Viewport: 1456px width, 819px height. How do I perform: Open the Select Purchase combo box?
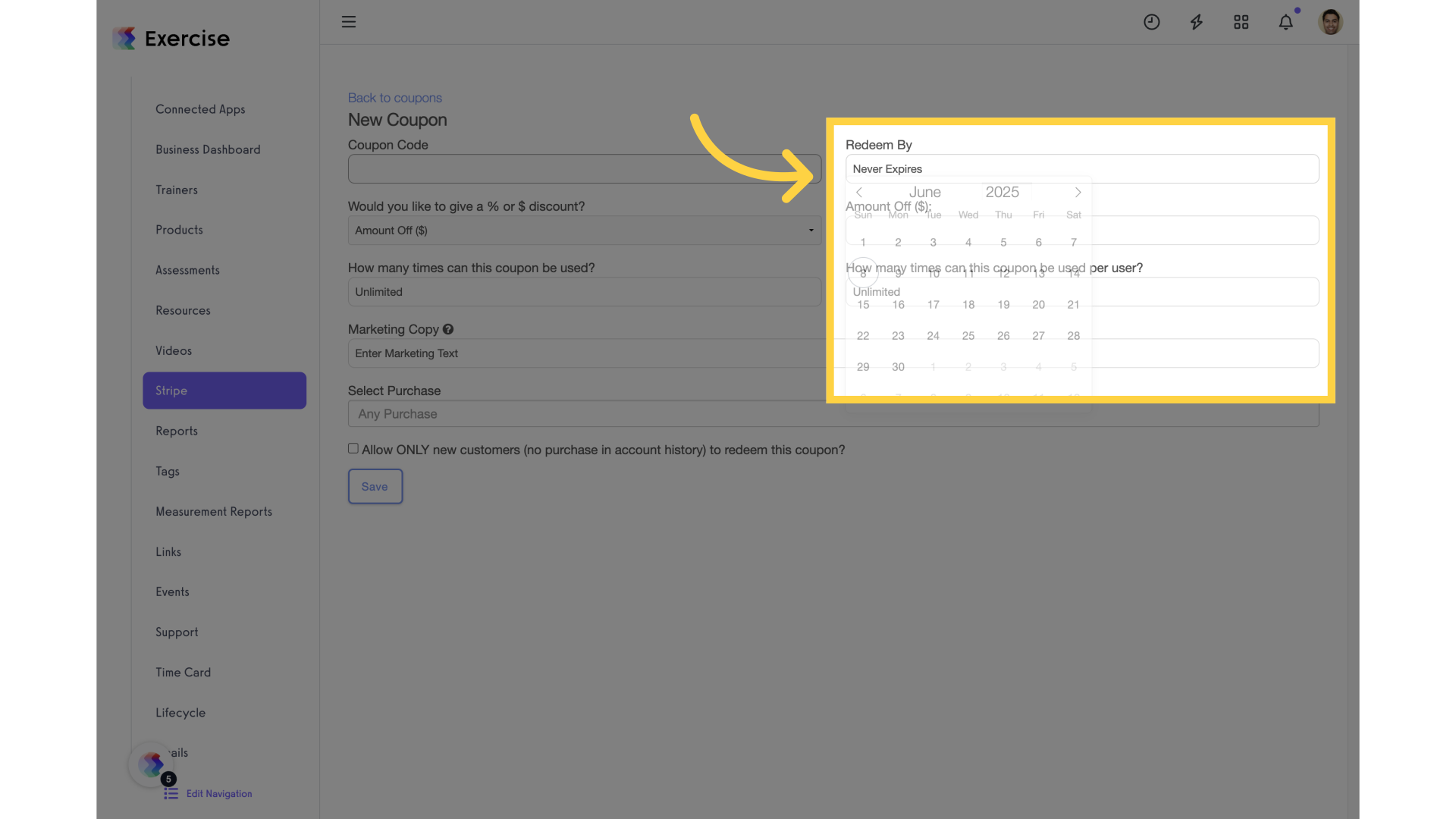click(833, 414)
